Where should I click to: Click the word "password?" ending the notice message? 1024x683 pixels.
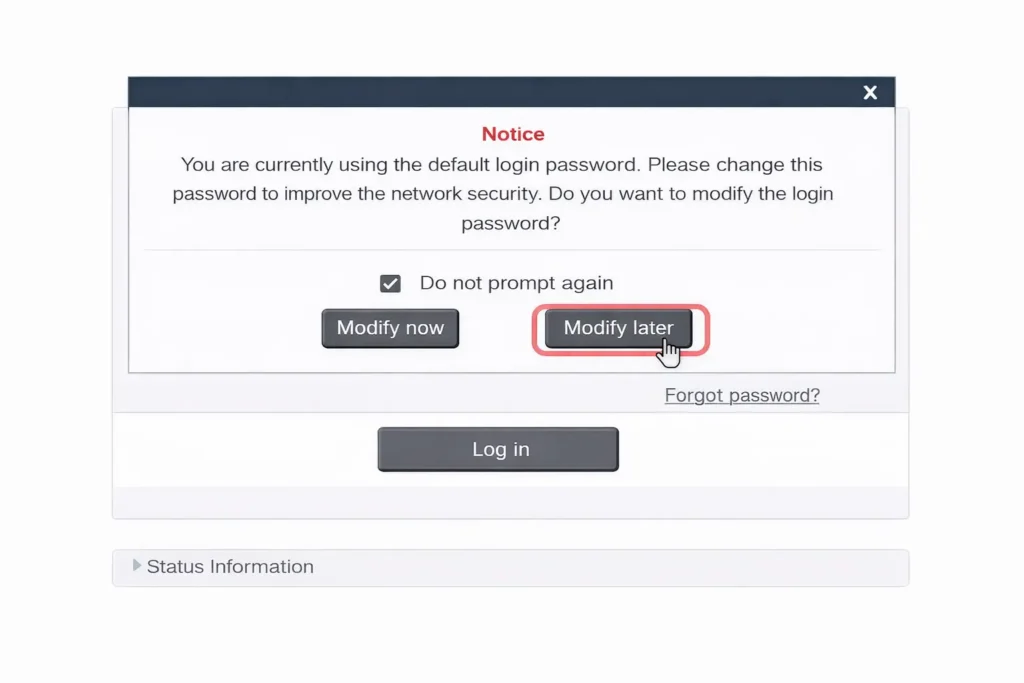tap(510, 224)
